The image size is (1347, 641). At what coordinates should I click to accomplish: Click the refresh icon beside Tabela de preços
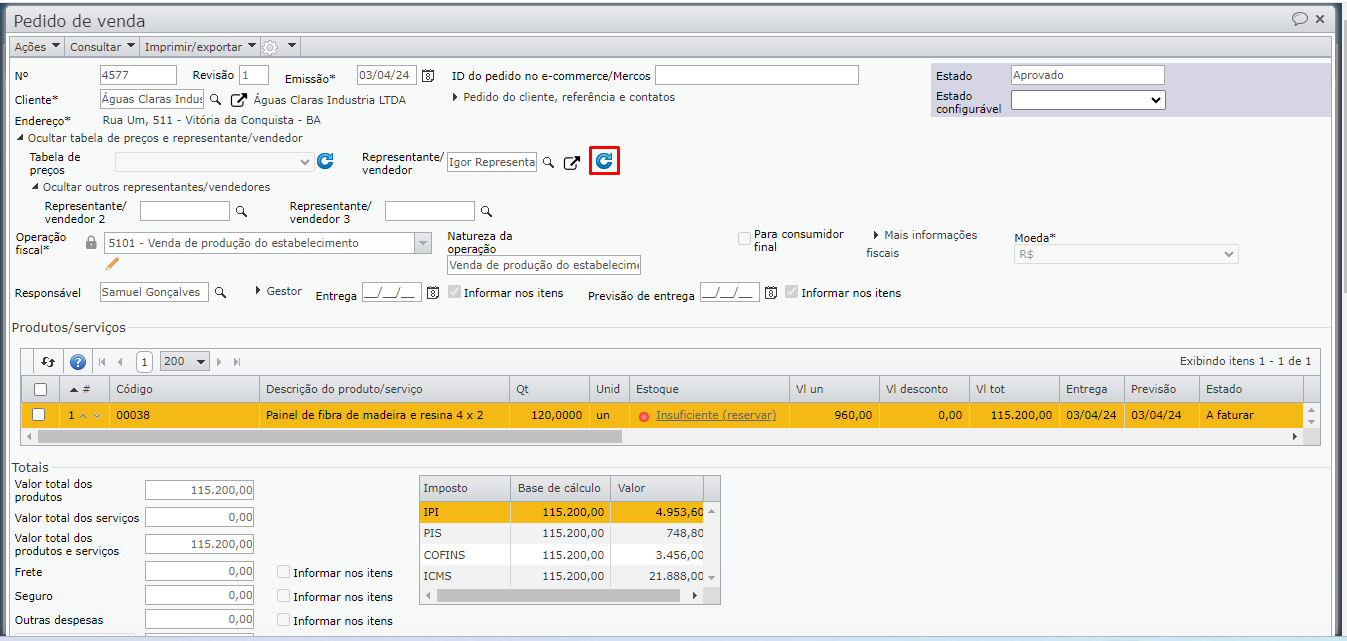pyautogui.click(x=325, y=161)
